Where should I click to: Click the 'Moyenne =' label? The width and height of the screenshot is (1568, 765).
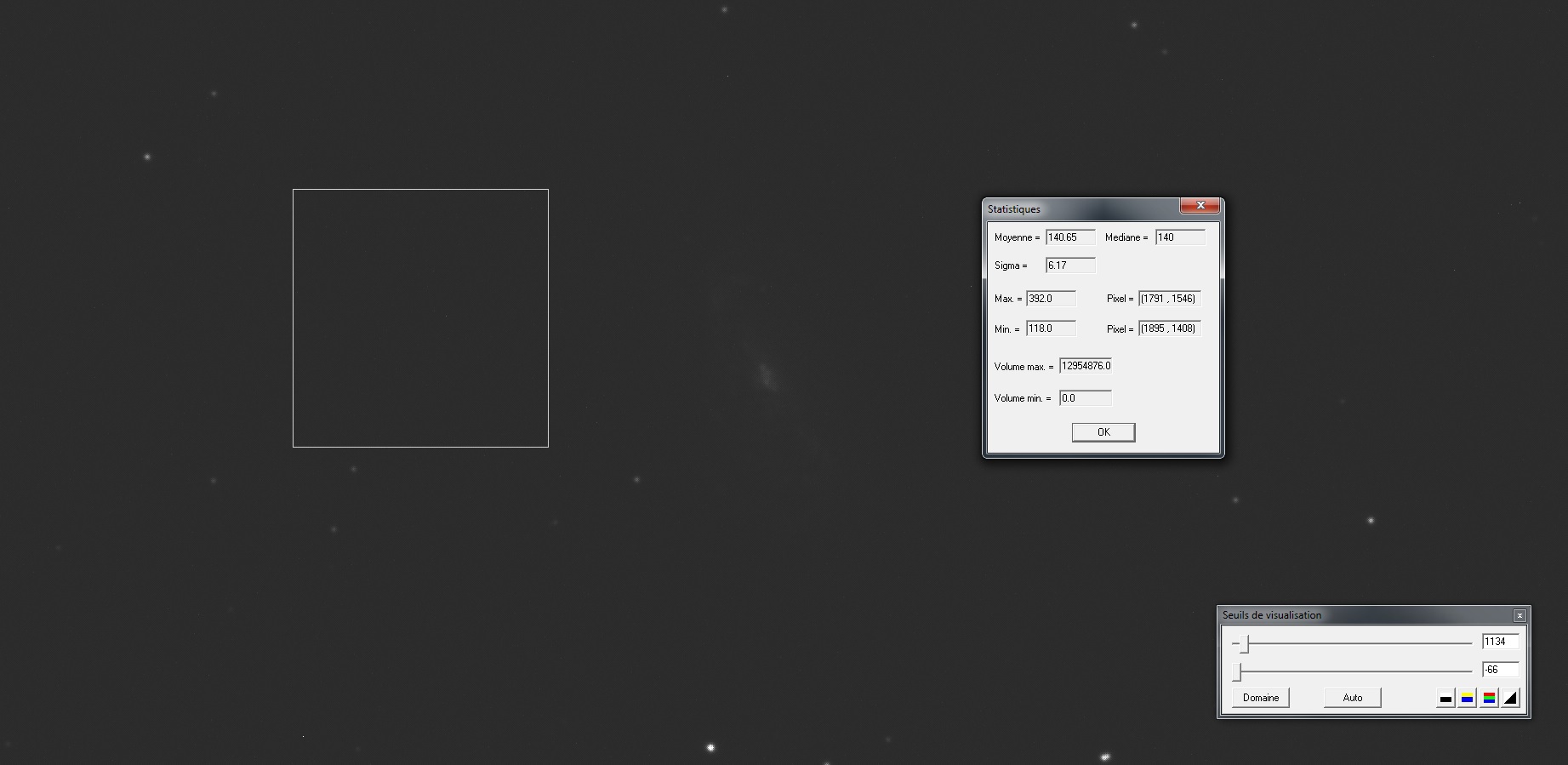tap(1017, 237)
